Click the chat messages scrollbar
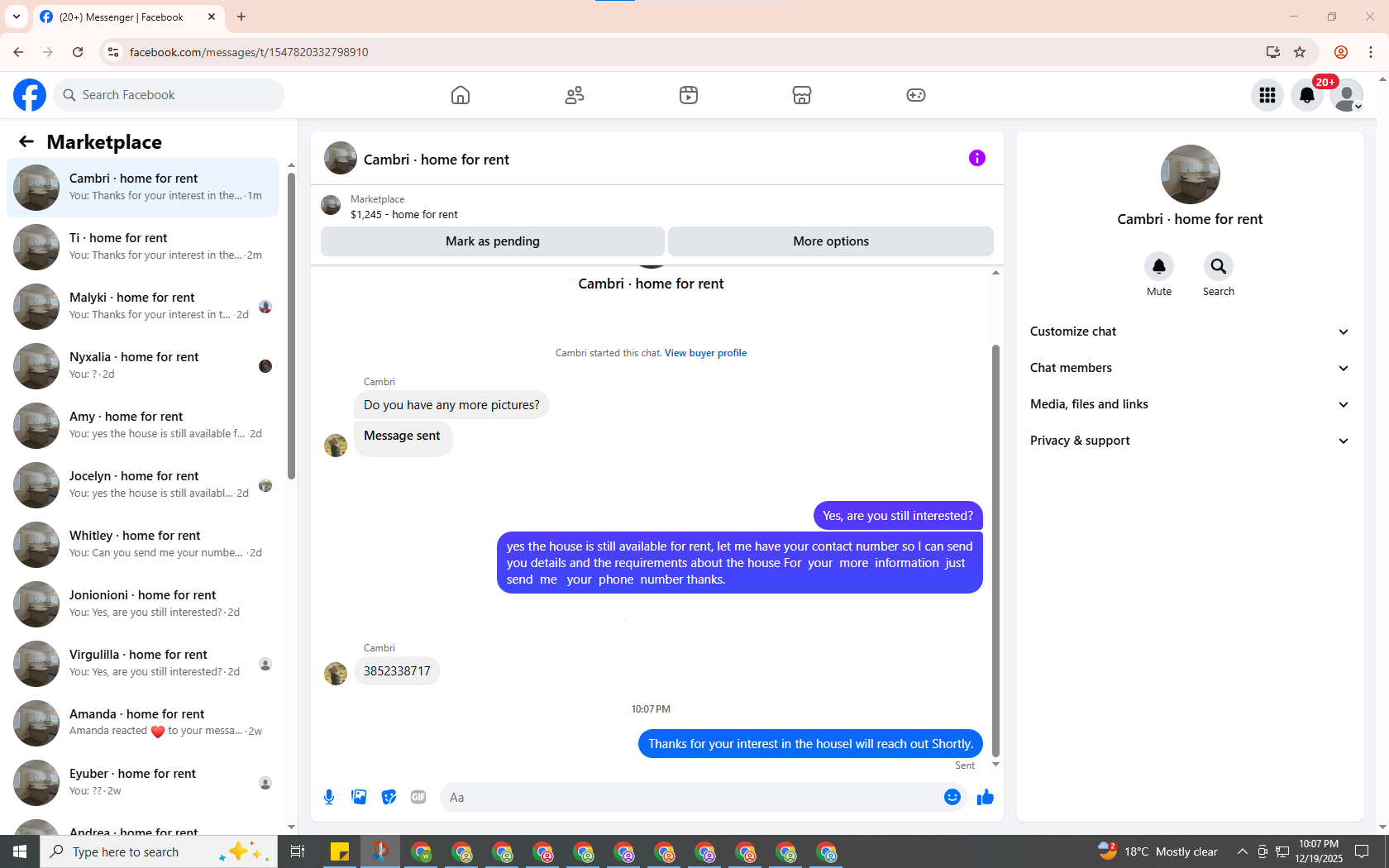Screen dimensions: 1389x868 pyautogui.click(x=995, y=550)
